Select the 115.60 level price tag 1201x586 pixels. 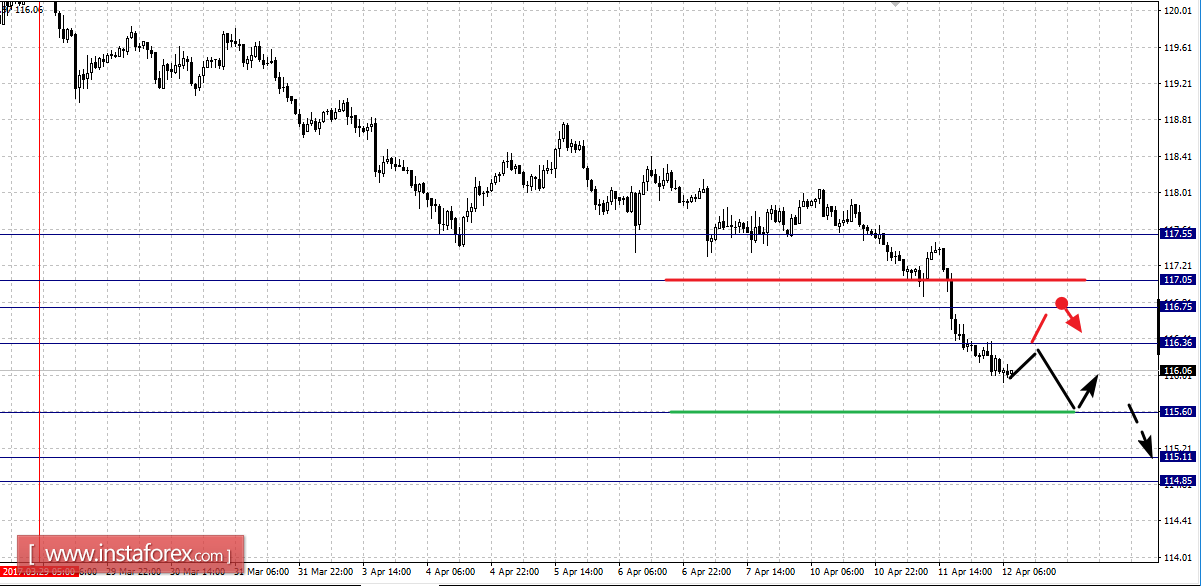tap(1177, 412)
